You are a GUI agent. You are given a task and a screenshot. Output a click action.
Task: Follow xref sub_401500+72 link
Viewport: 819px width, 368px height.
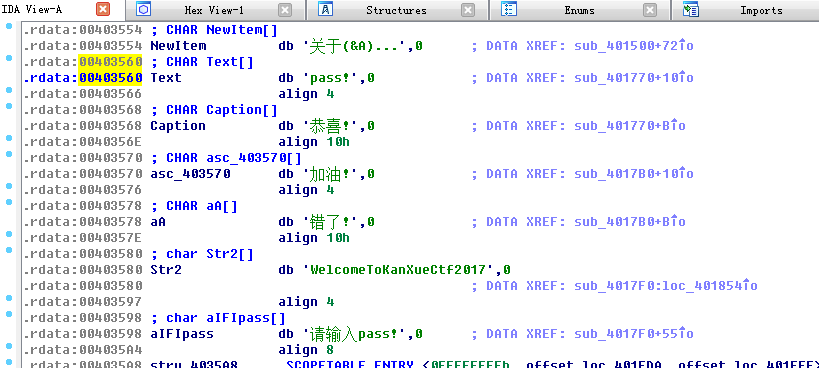[x=634, y=45]
